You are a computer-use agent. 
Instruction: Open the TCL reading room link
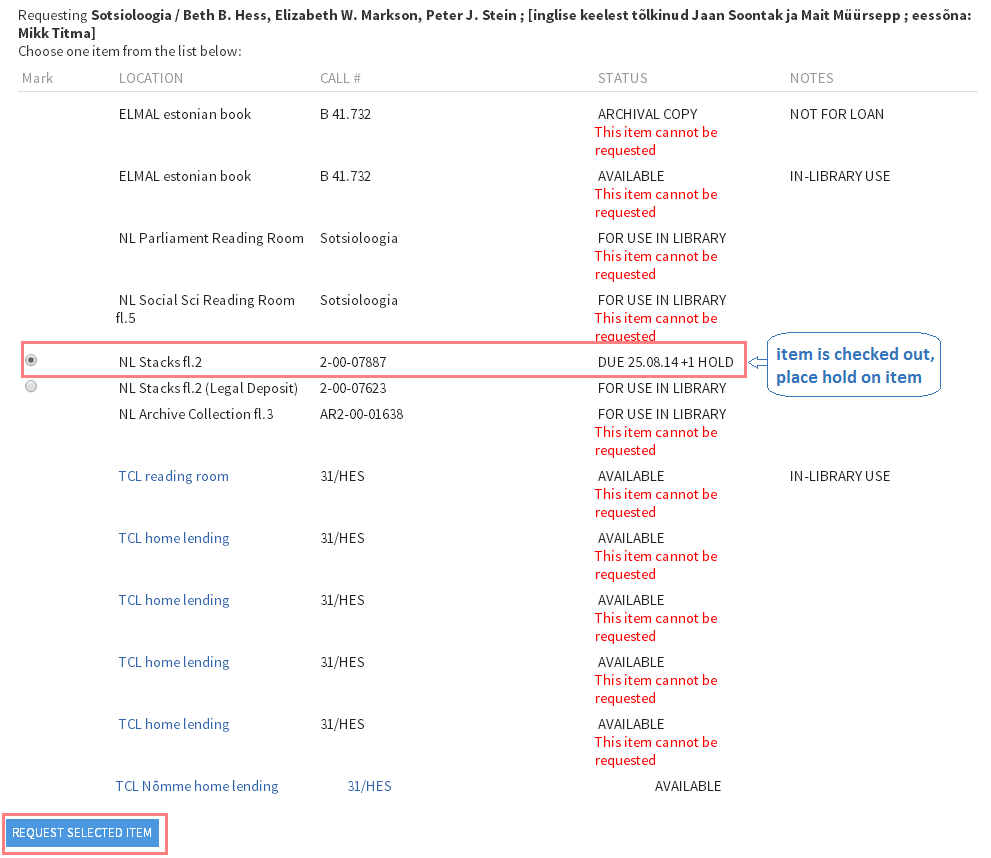coord(174,476)
